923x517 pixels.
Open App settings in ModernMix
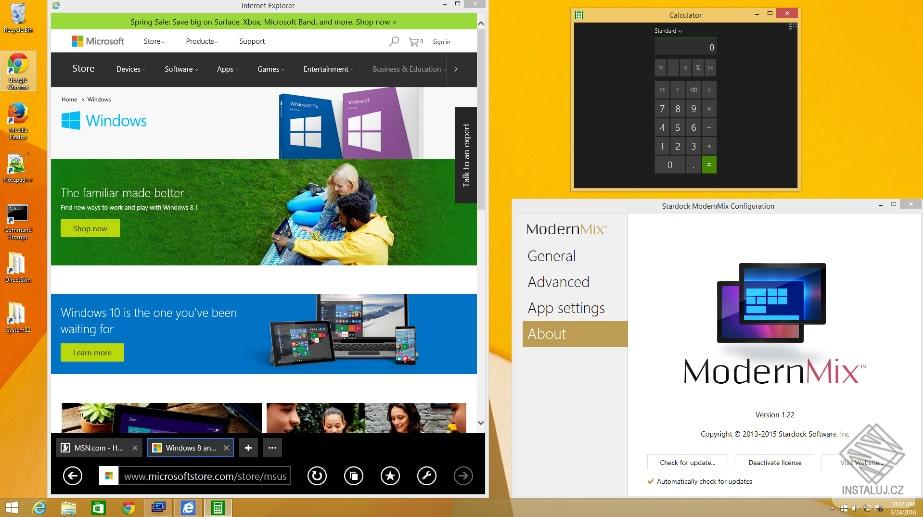[566, 308]
